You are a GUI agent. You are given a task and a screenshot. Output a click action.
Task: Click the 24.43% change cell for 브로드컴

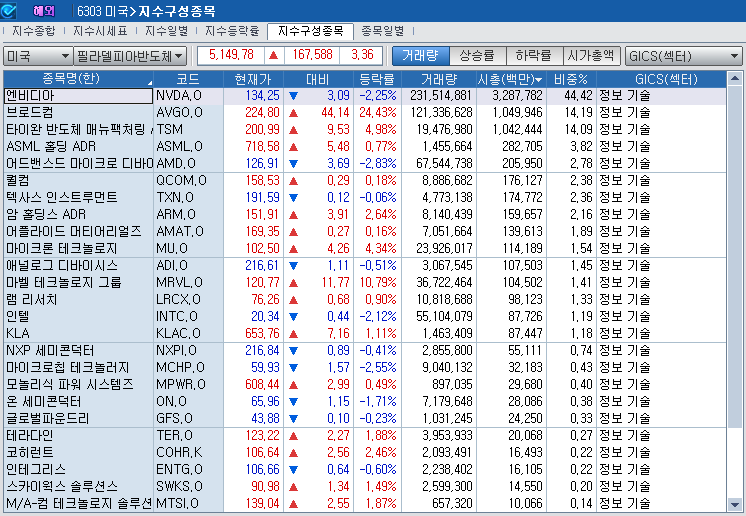point(377,113)
